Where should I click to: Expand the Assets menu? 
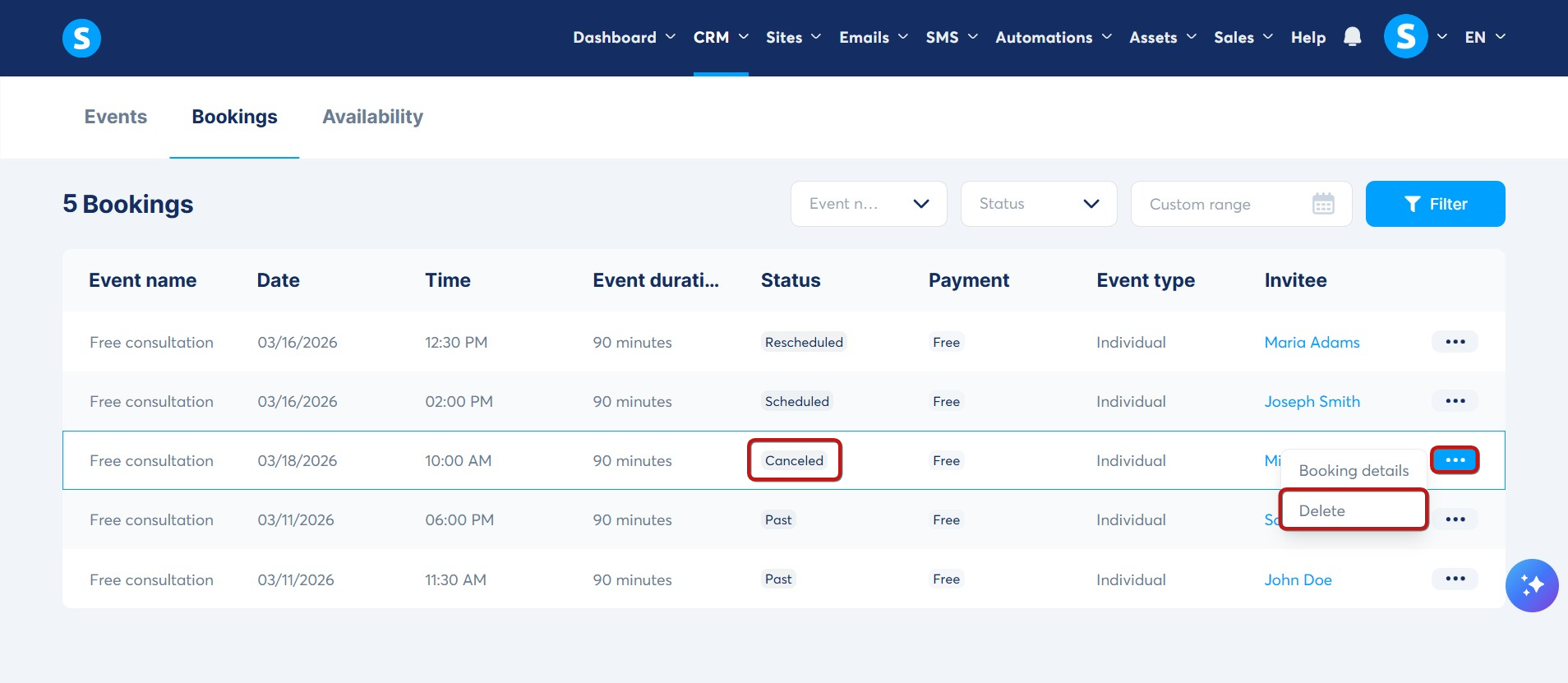point(1163,37)
